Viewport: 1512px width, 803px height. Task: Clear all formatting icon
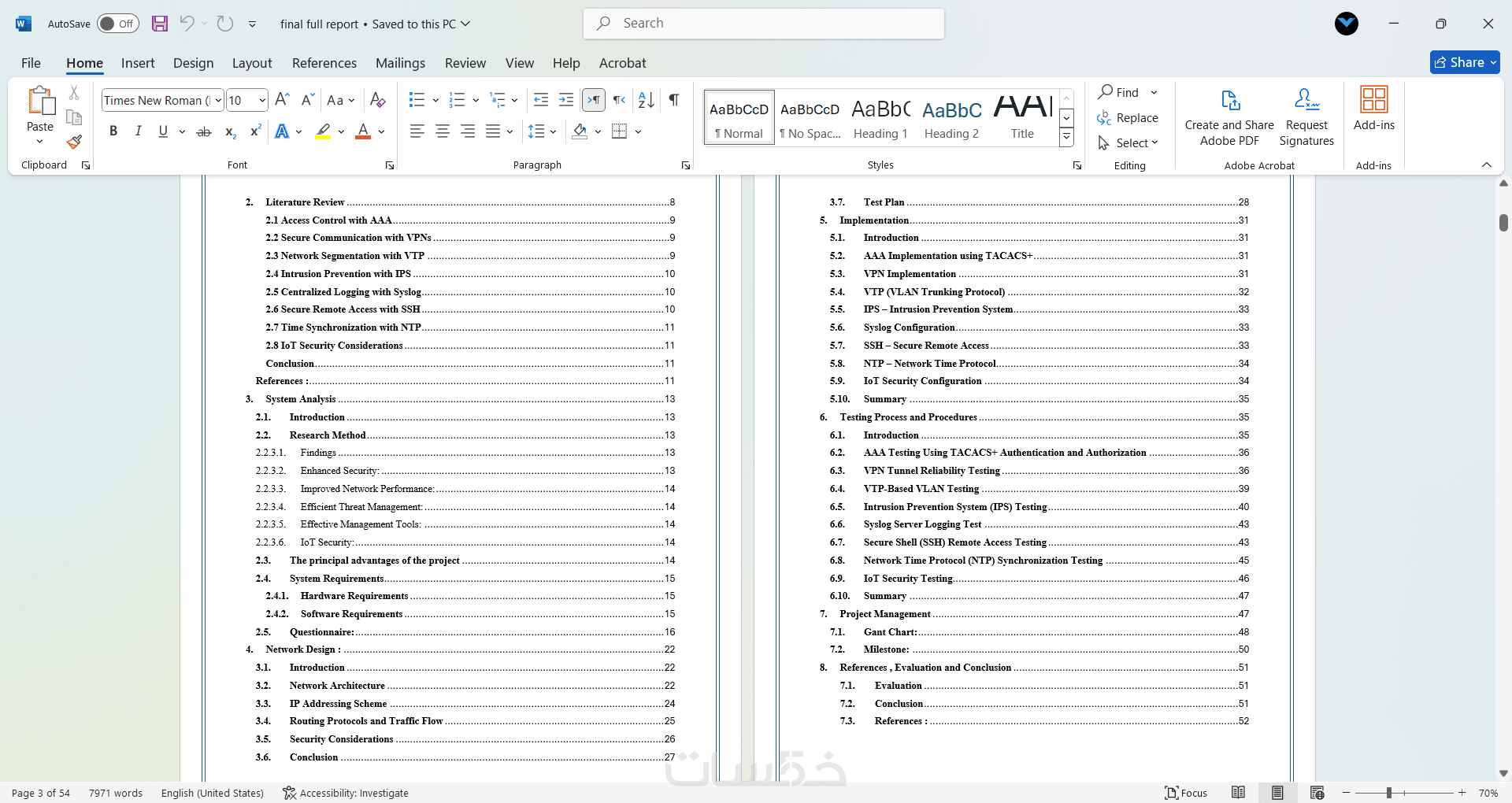pos(378,100)
